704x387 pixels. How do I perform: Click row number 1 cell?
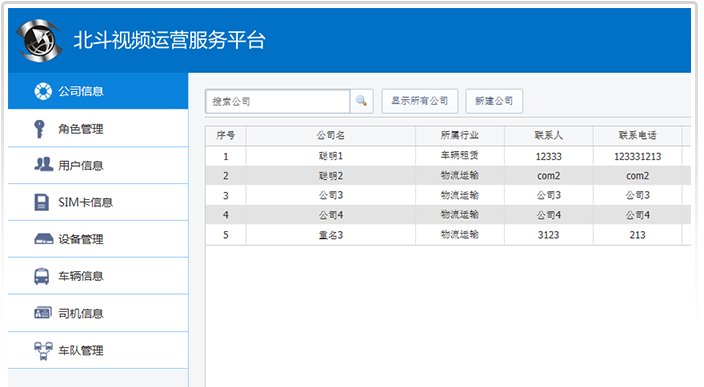click(225, 156)
